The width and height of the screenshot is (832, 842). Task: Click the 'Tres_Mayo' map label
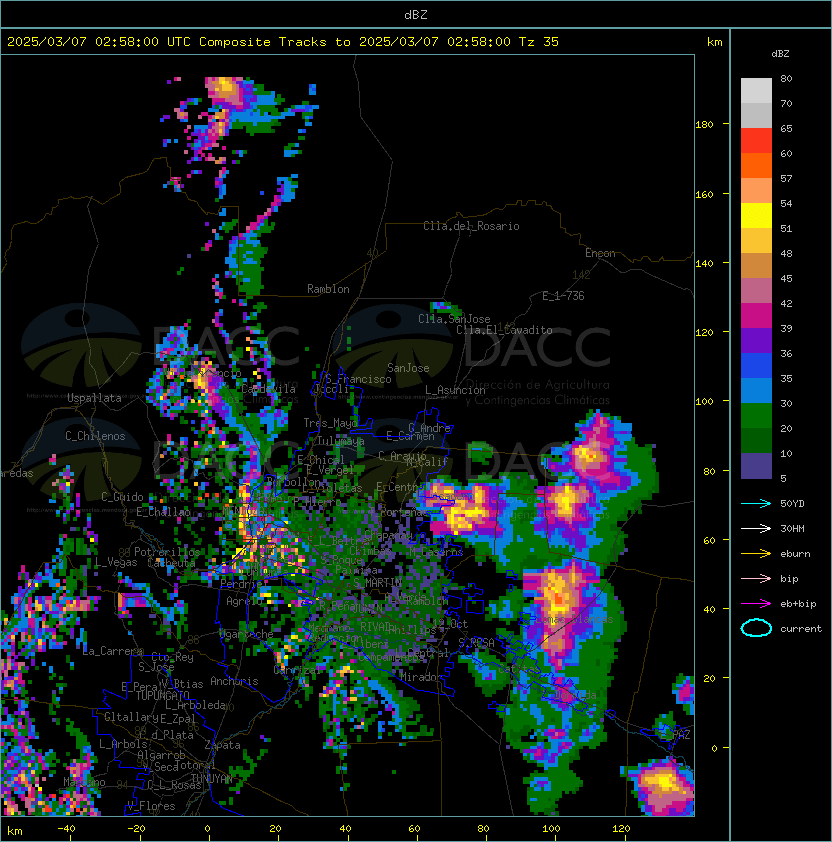click(330, 423)
